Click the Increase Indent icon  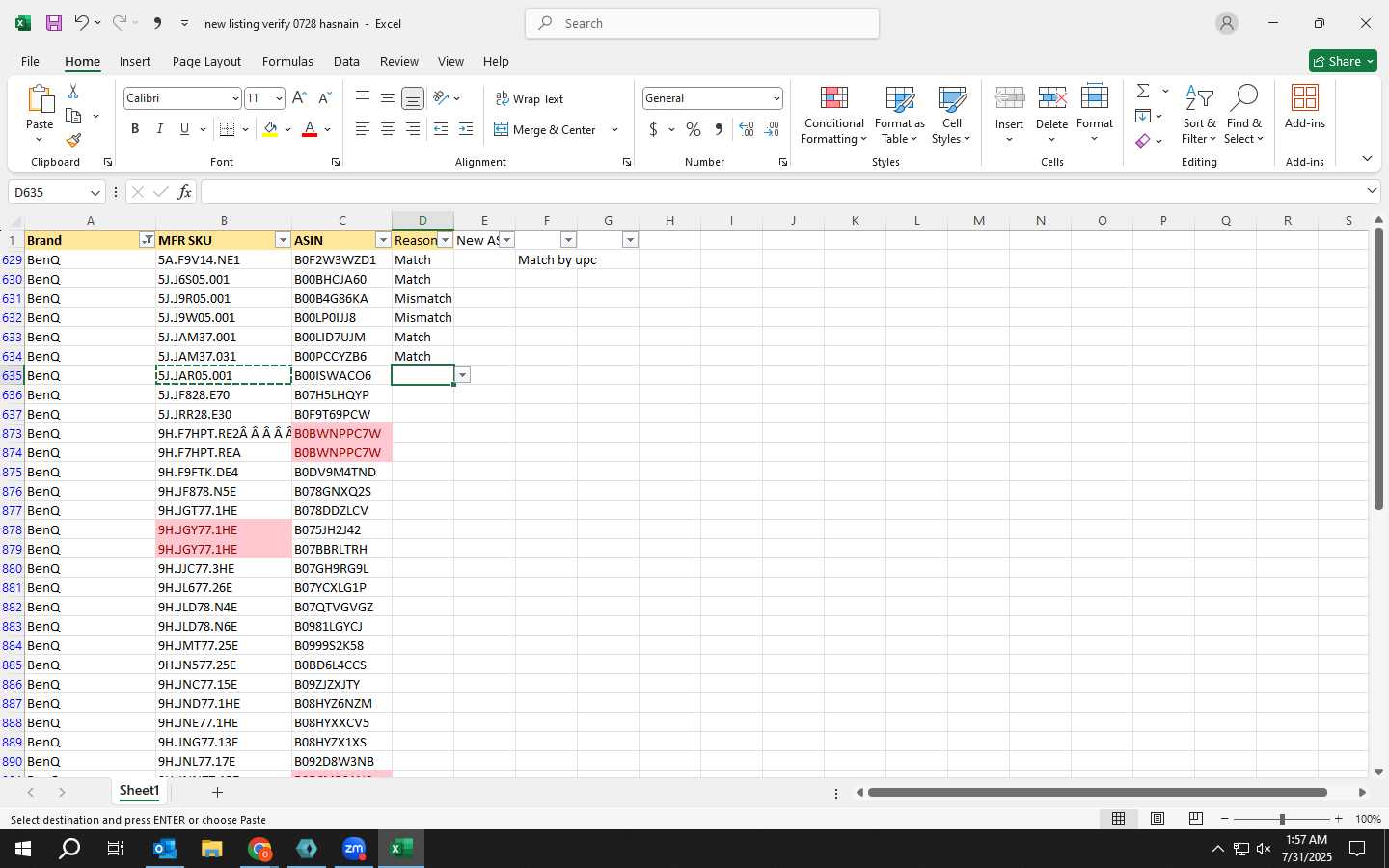click(x=466, y=129)
